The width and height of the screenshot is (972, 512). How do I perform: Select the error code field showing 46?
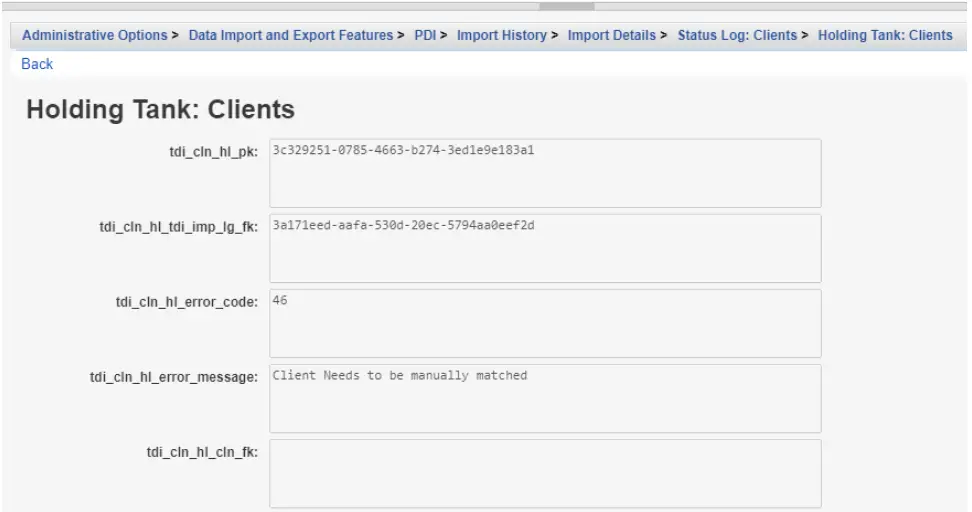click(x=545, y=323)
